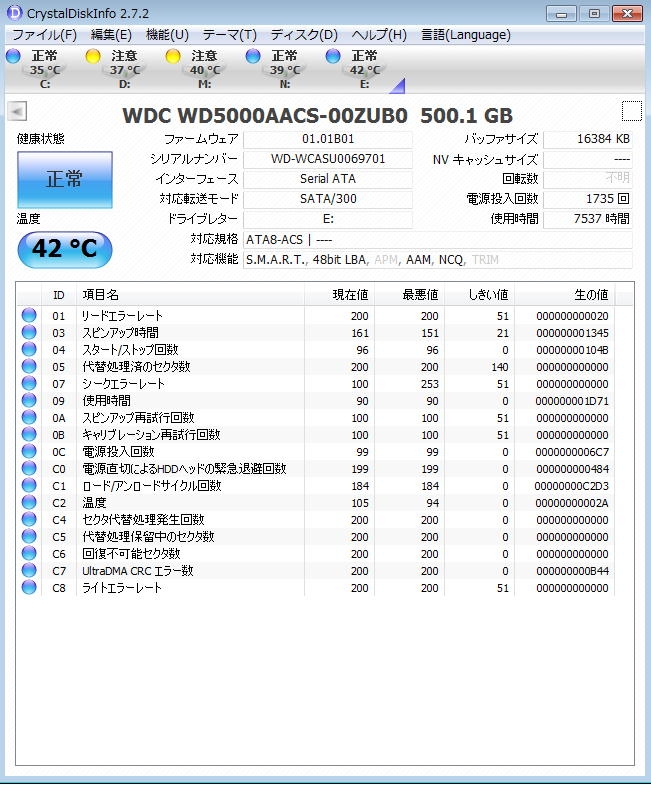
Task: Click the 生の値 column header
Action: pyautogui.click(x=564, y=295)
